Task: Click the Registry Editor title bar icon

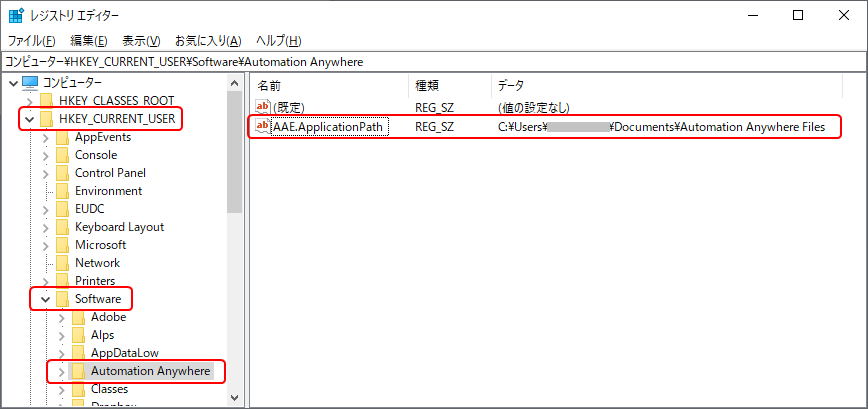Action: coord(16,15)
